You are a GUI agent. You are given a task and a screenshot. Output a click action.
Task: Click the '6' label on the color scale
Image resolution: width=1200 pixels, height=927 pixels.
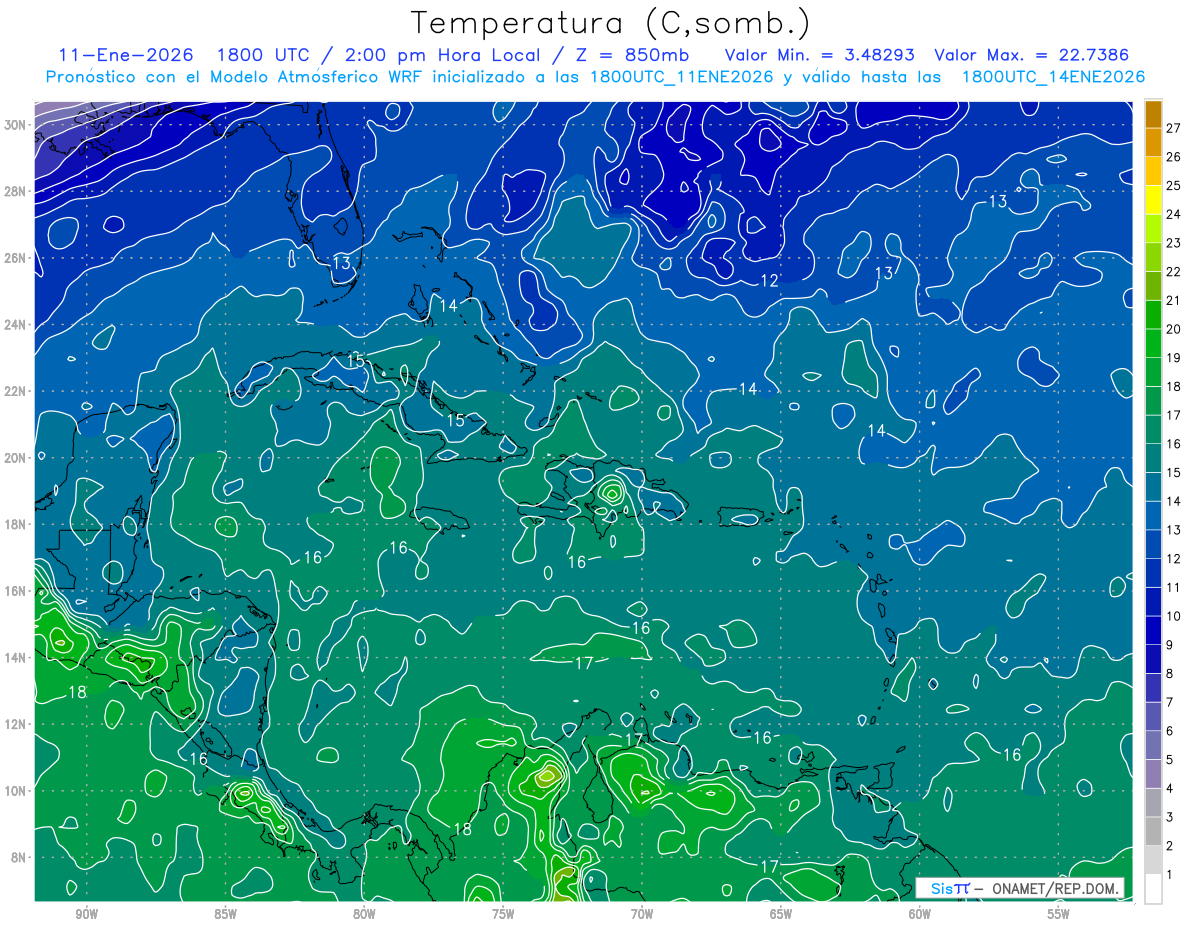coord(1170,731)
